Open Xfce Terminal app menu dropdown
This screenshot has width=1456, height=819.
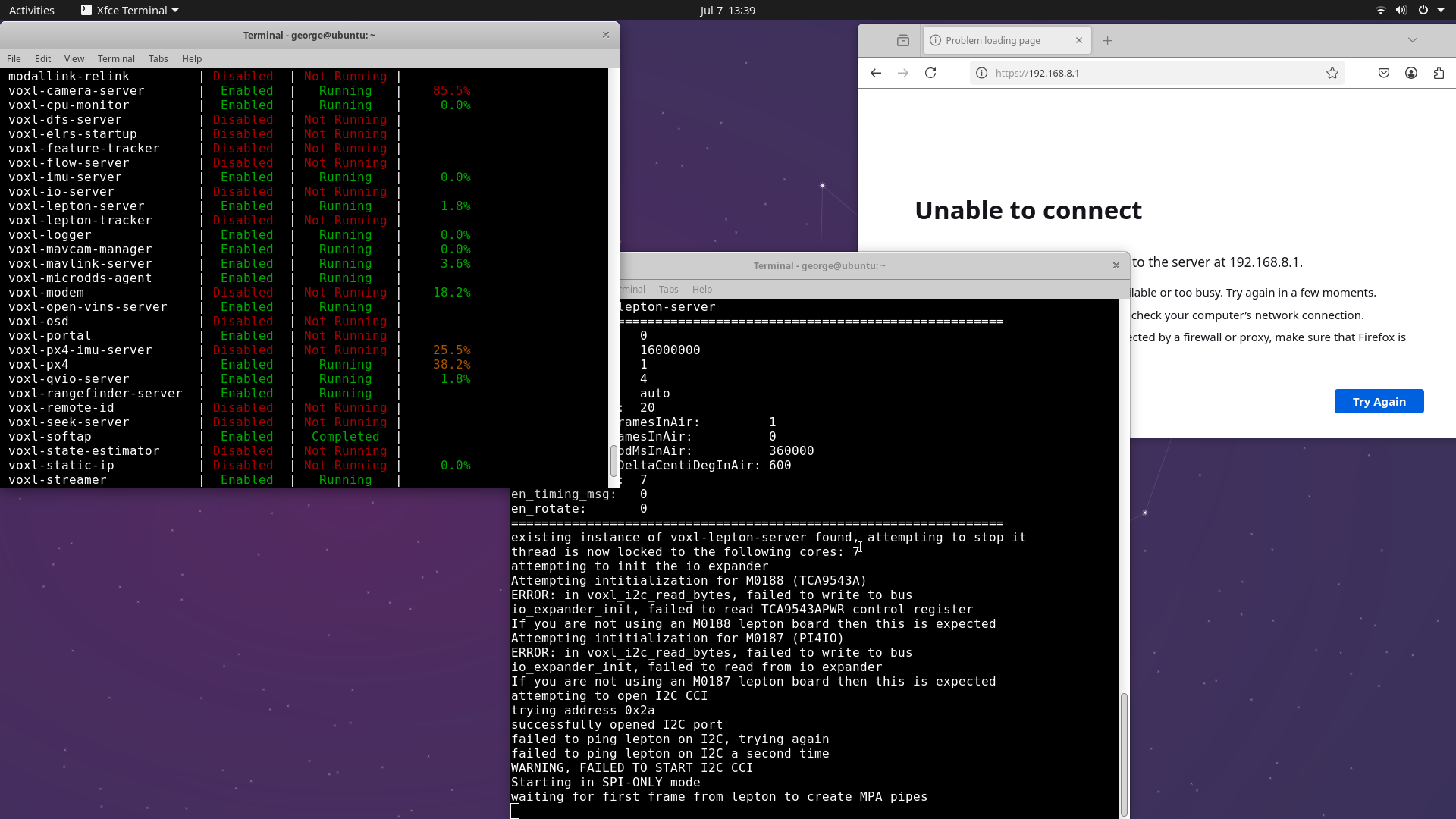point(130,10)
